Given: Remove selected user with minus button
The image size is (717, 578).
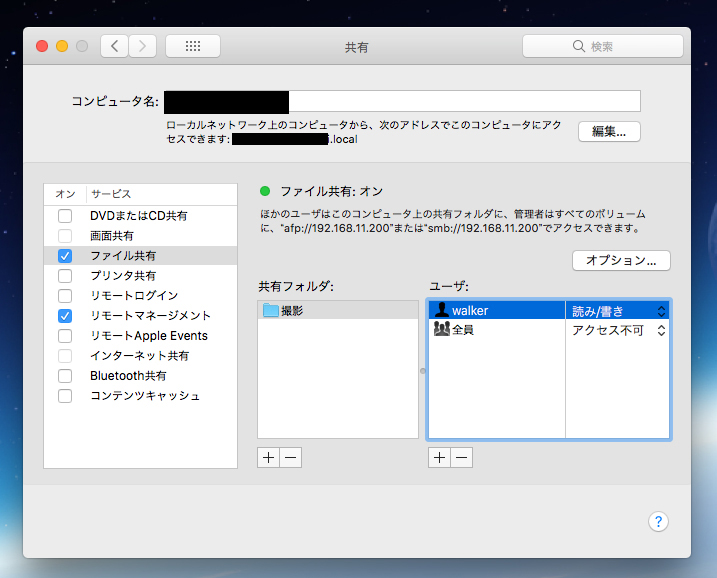Looking at the screenshot, I should tap(461, 457).
